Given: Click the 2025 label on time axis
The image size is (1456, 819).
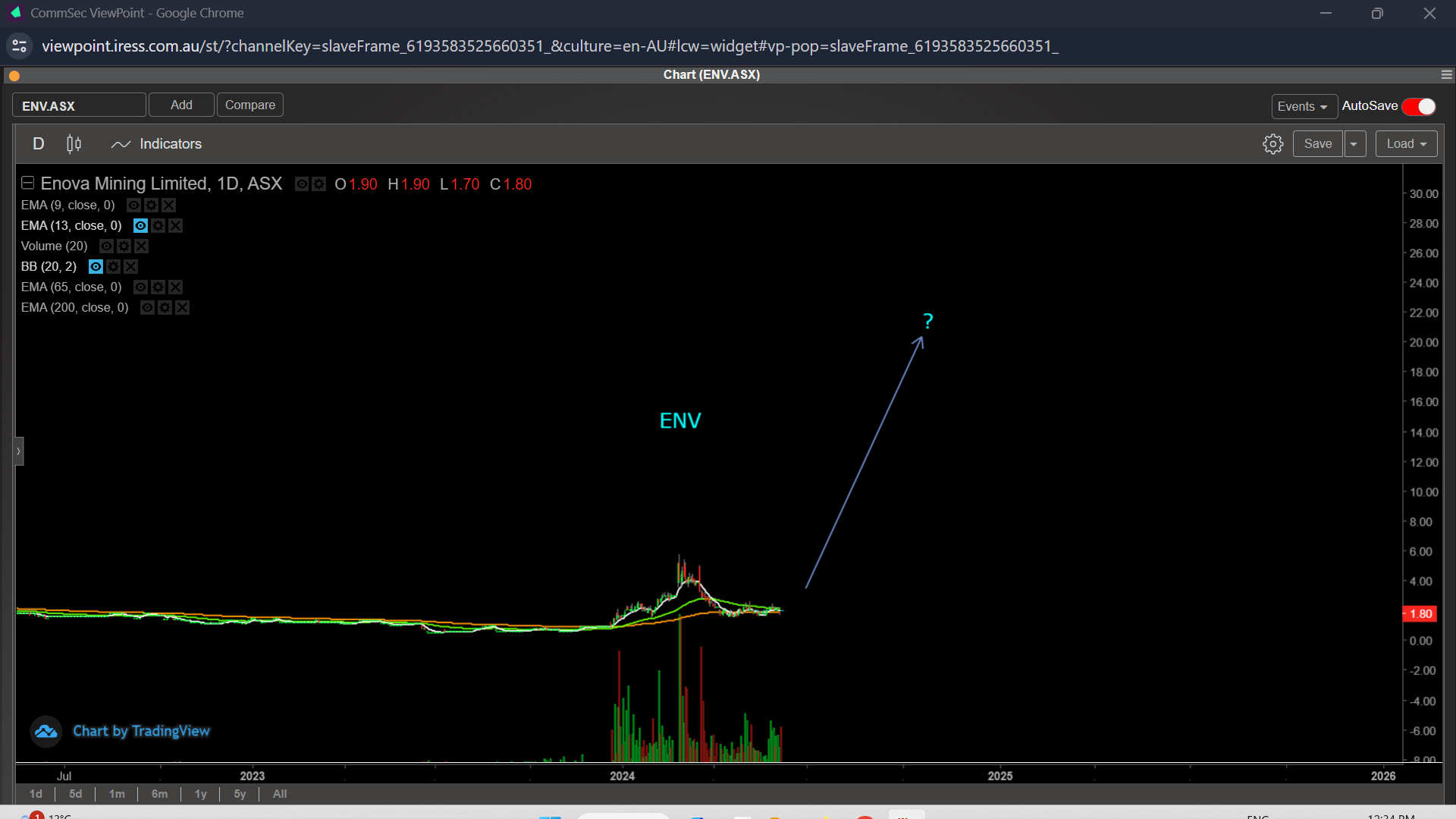Looking at the screenshot, I should pyautogui.click(x=1000, y=776).
